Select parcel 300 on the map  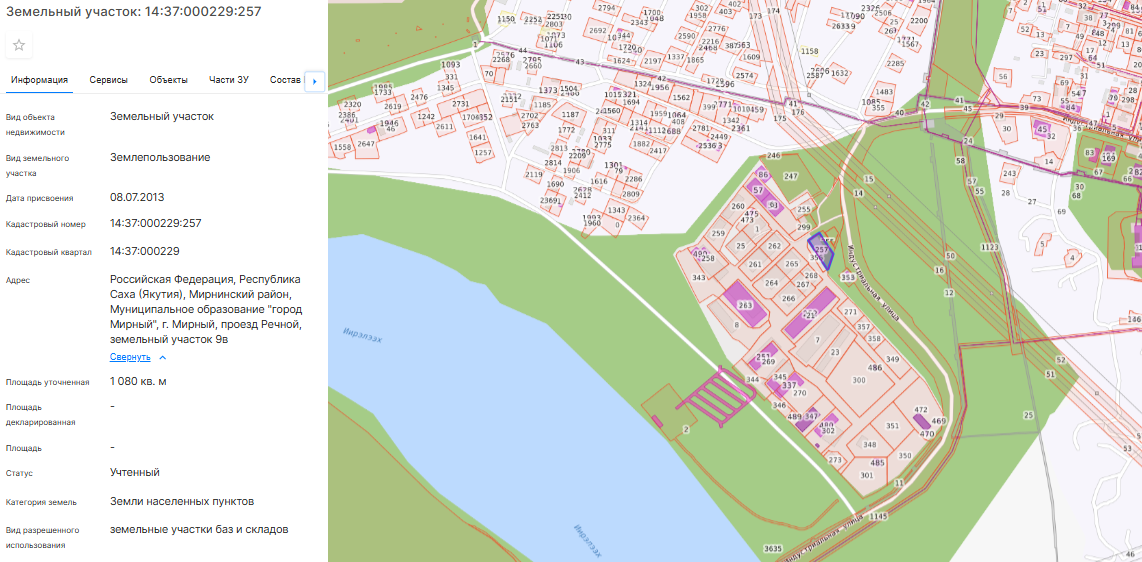click(x=858, y=381)
